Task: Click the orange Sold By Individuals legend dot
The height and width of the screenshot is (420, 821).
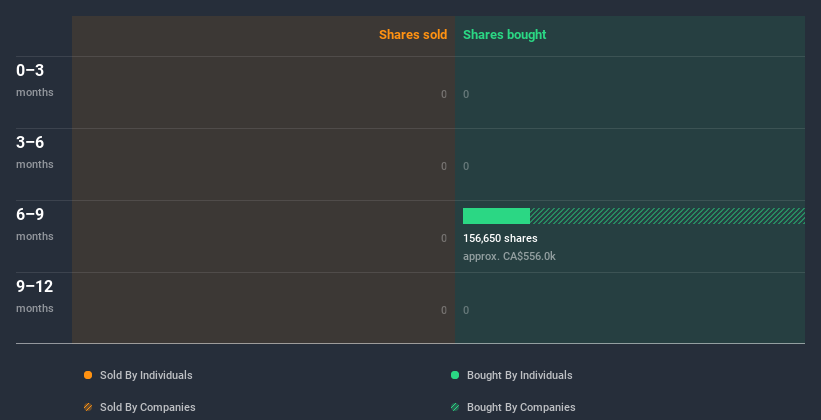Action: [88, 375]
